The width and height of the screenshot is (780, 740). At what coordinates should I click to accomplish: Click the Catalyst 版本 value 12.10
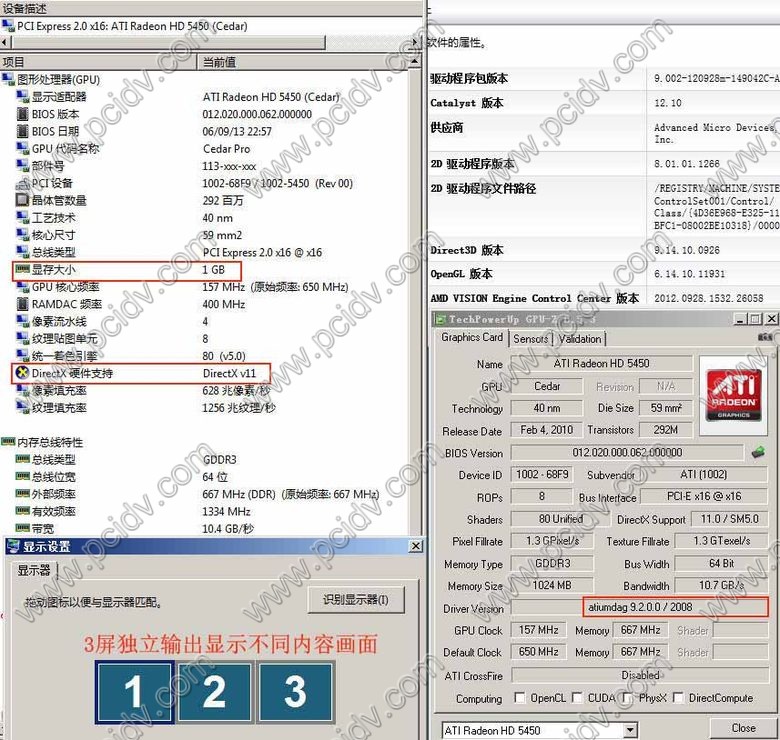[668, 103]
